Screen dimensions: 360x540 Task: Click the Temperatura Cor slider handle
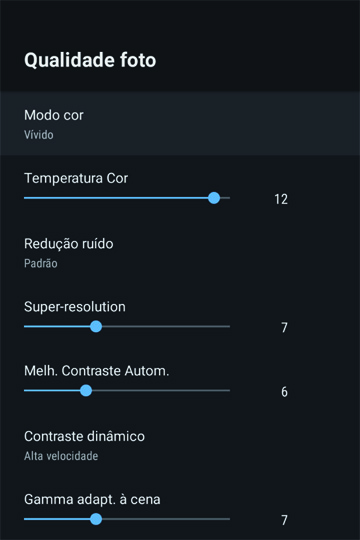coord(214,198)
